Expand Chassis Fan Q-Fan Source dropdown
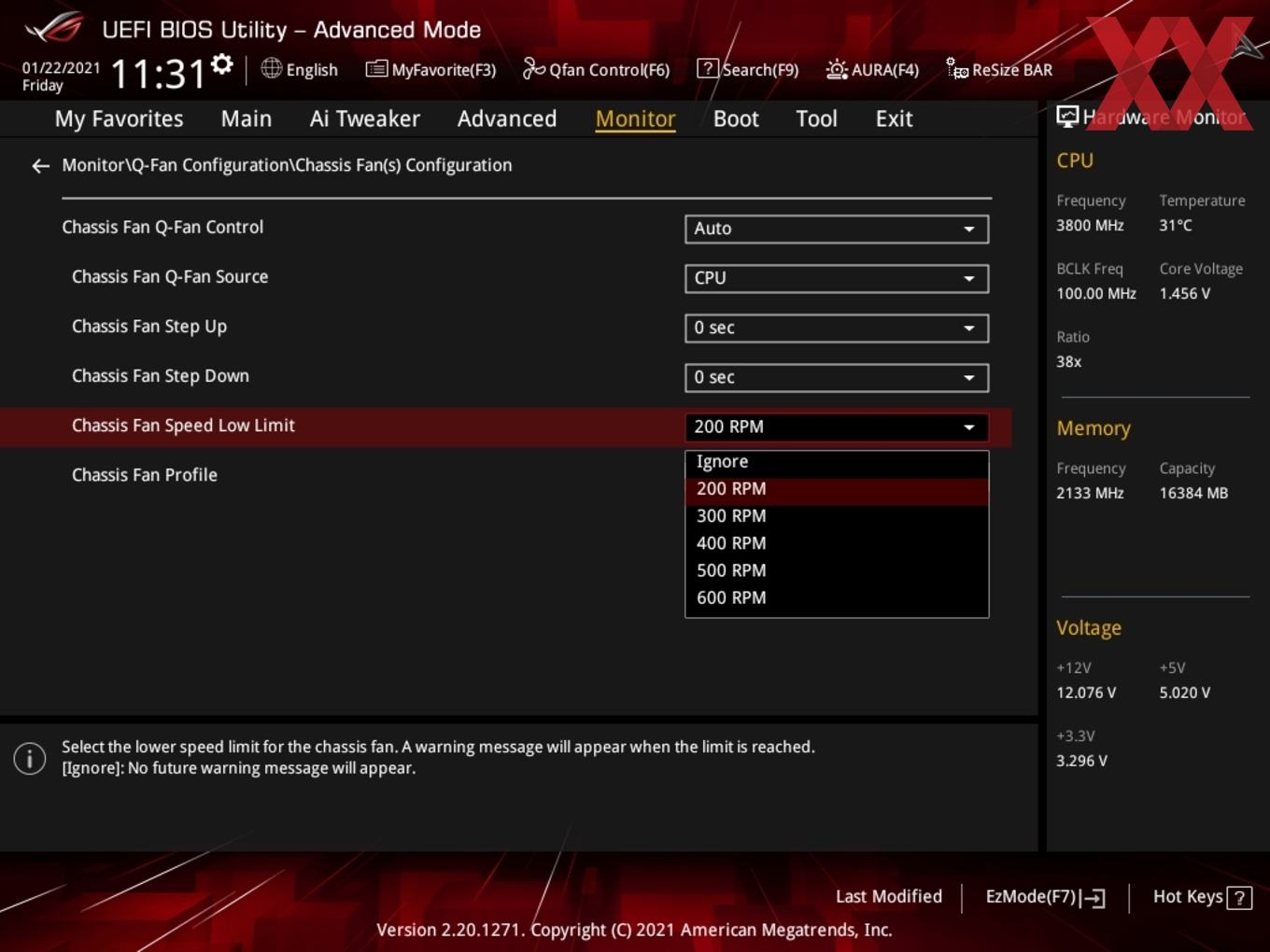 (837, 278)
